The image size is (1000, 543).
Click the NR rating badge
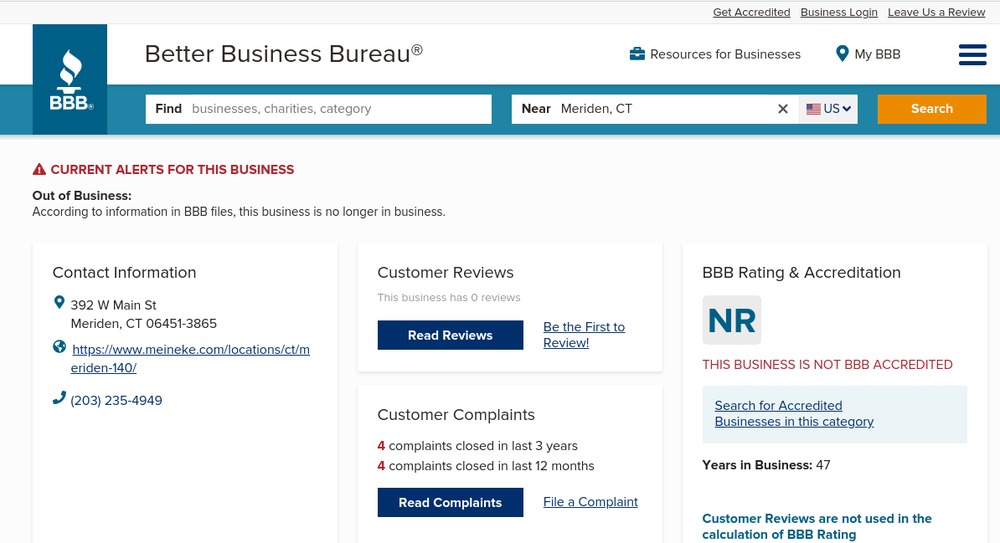click(731, 320)
